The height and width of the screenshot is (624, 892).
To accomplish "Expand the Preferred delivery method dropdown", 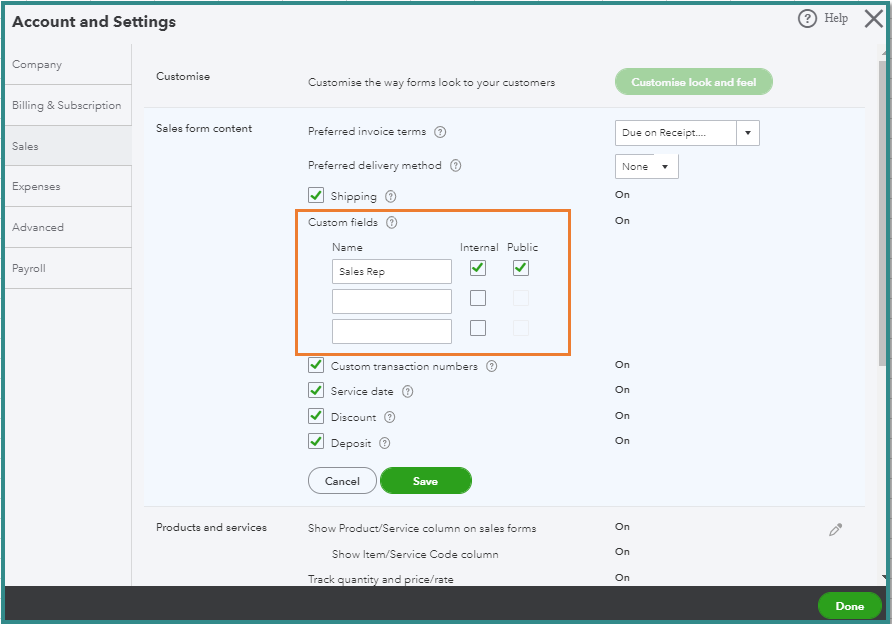I will (x=664, y=167).
